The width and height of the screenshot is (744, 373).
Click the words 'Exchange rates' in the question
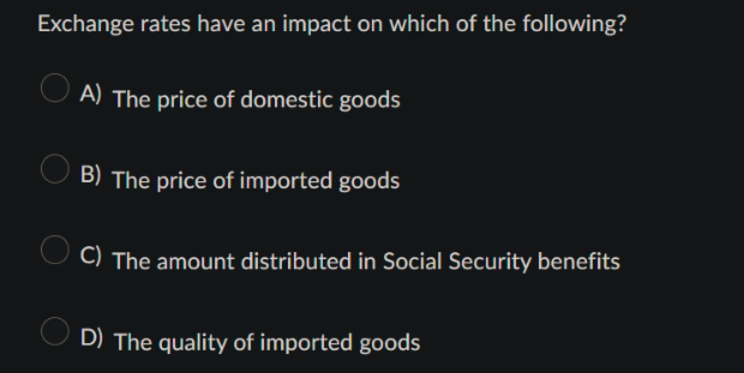click(114, 24)
